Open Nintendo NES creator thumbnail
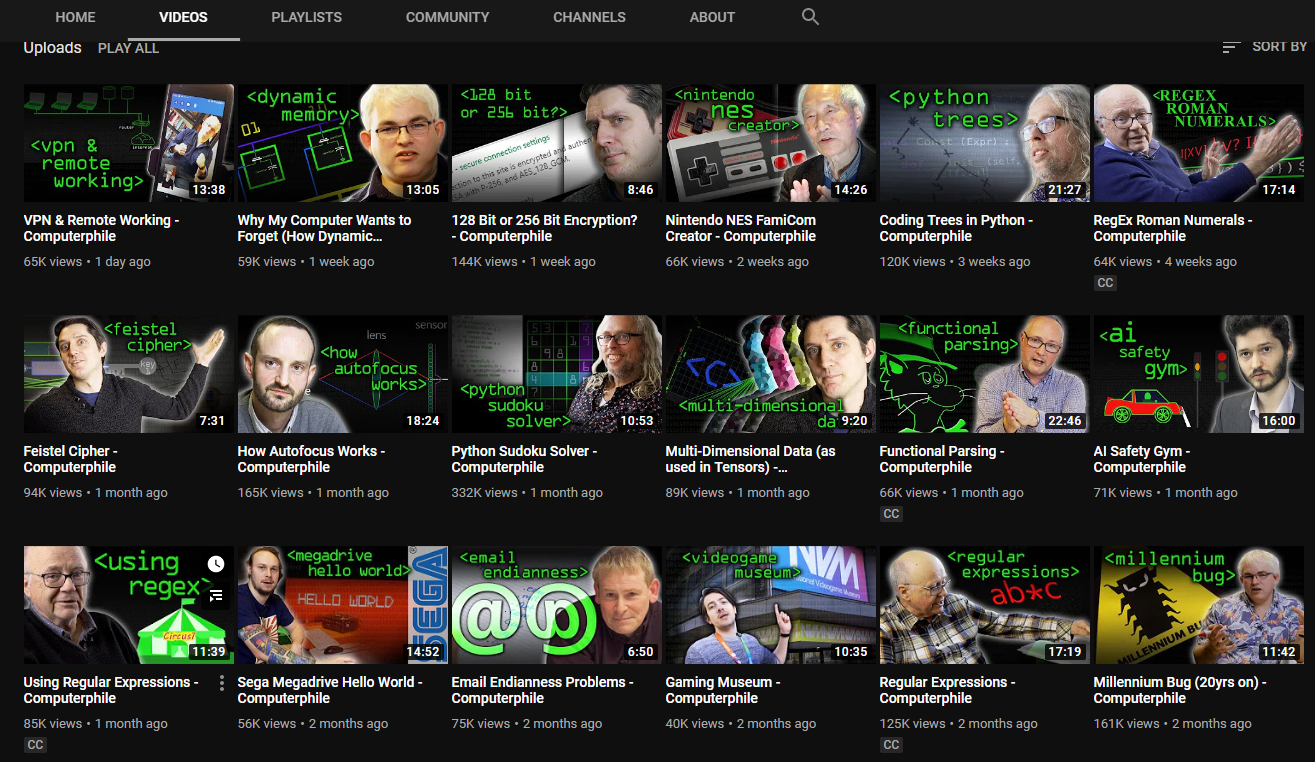This screenshot has height=762, width=1315. click(771, 143)
